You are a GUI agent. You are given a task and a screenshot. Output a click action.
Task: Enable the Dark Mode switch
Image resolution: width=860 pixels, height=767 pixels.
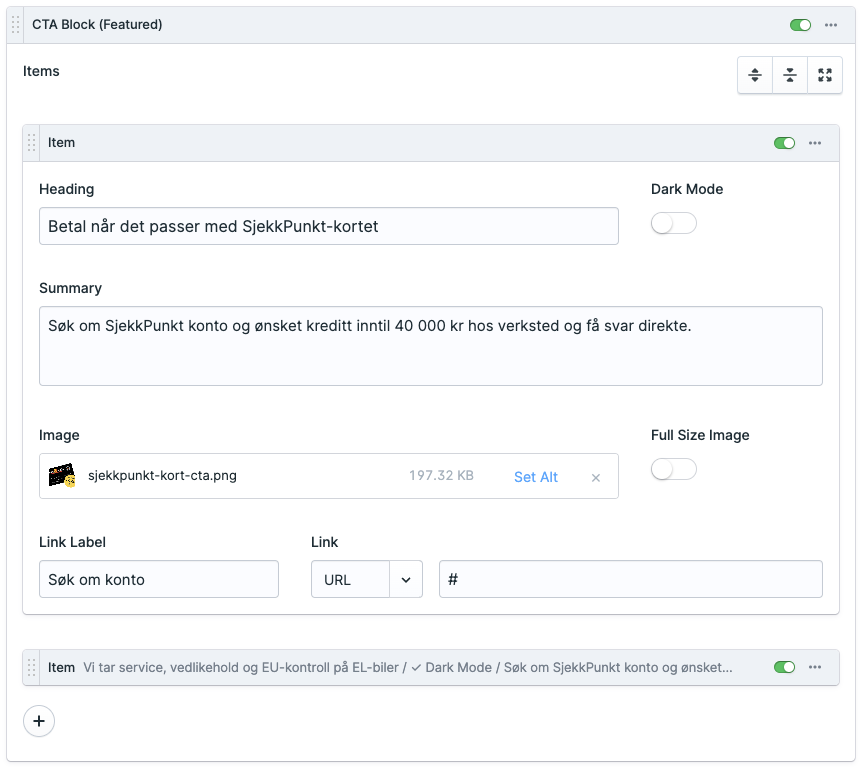click(x=673, y=224)
